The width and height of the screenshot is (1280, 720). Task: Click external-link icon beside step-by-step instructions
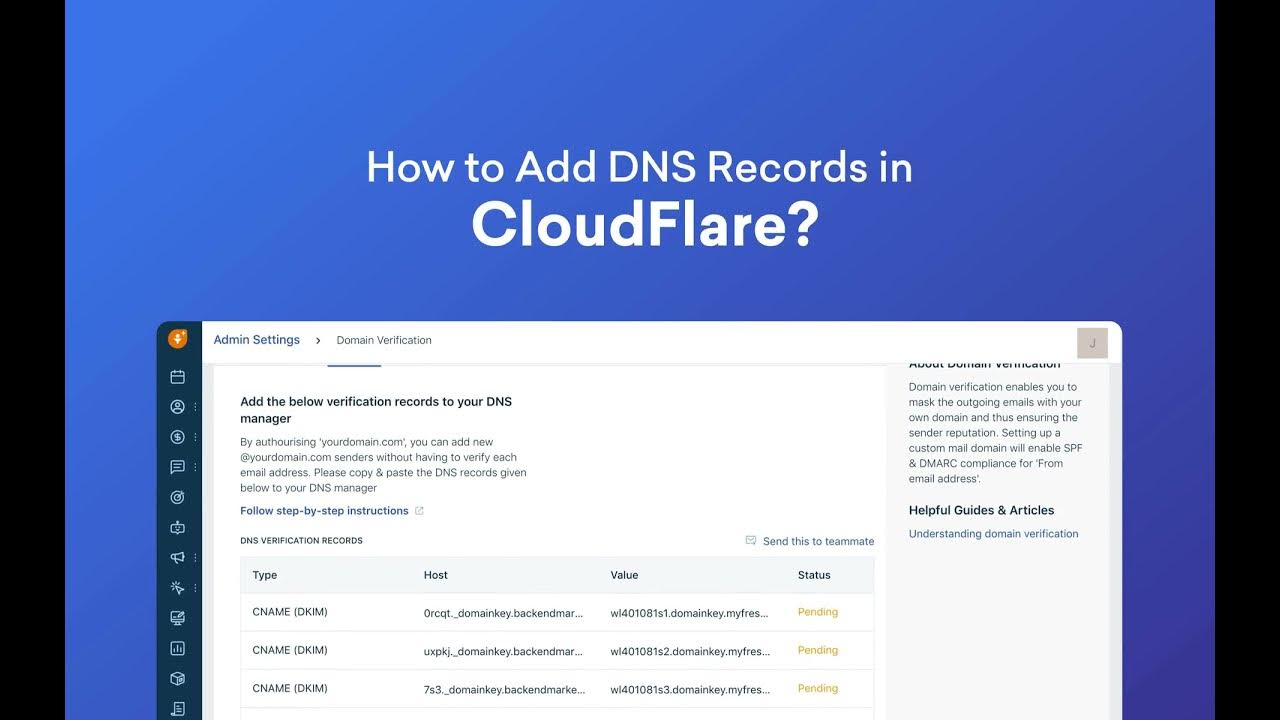[419, 511]
